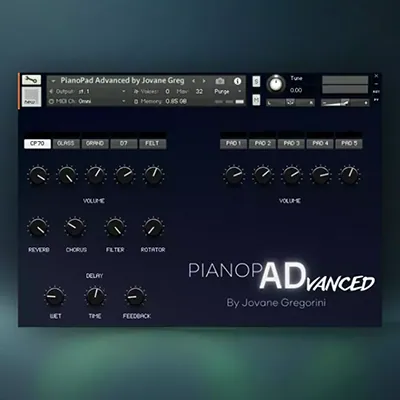Select the PAD 3 tab
Image resolution: width=400 pixels, height=400 pixels.
tap(291, 144)
